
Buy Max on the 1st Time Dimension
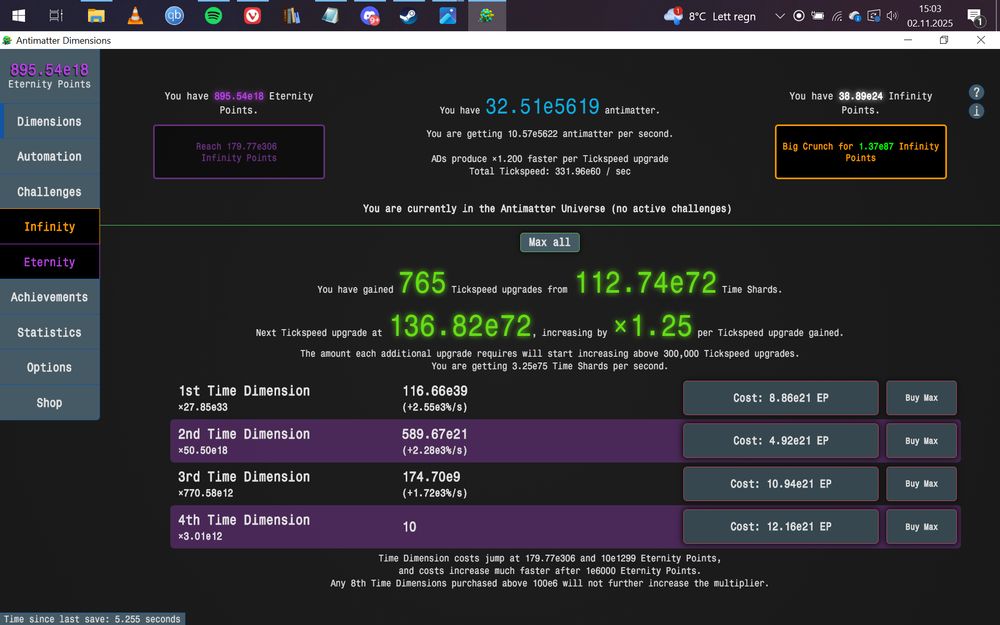coord(920,397)
